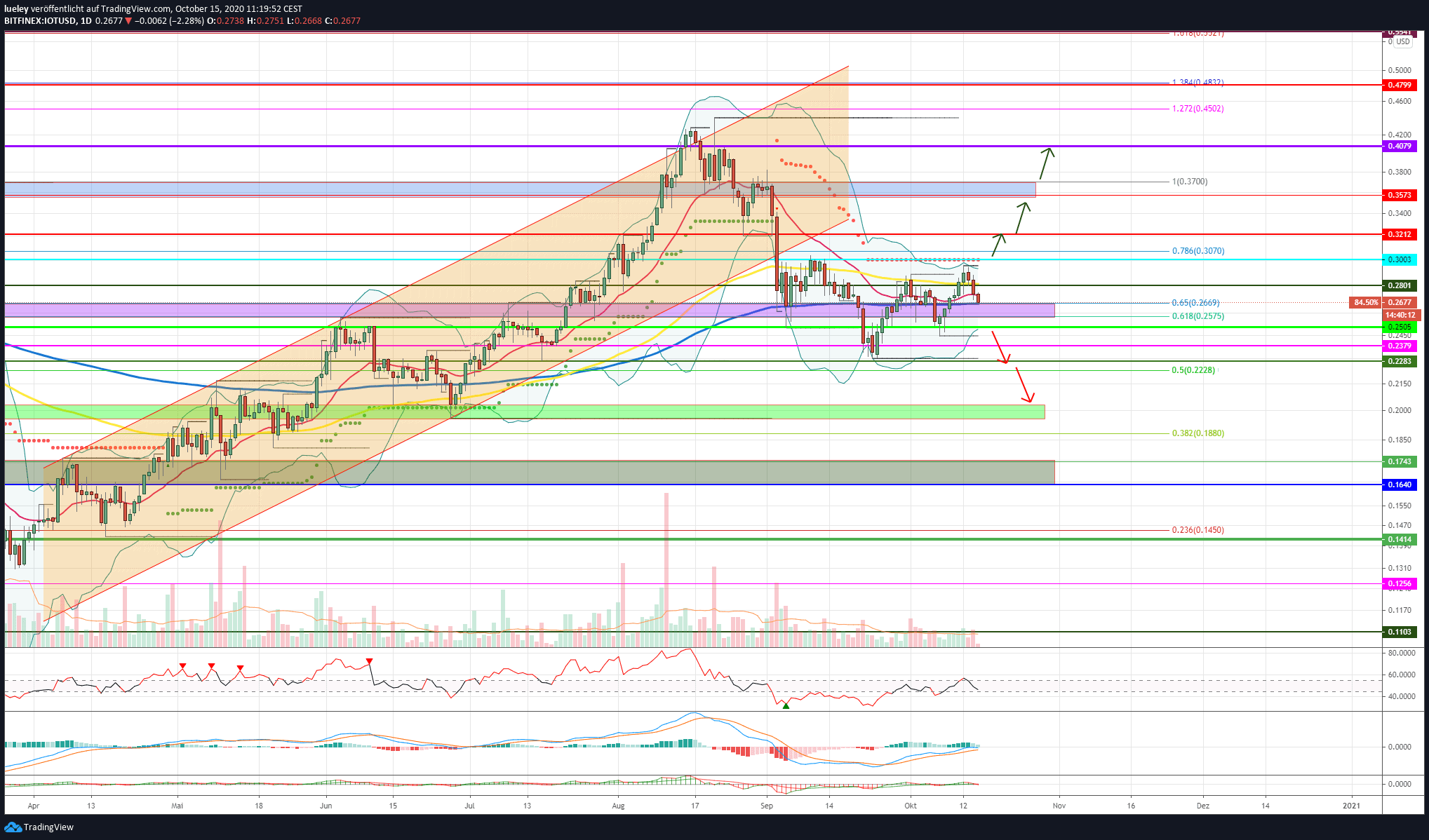Viewport: 1429px width, 840px height.
Task: Click the published-by header line with lueley
Action: (154, 9)
